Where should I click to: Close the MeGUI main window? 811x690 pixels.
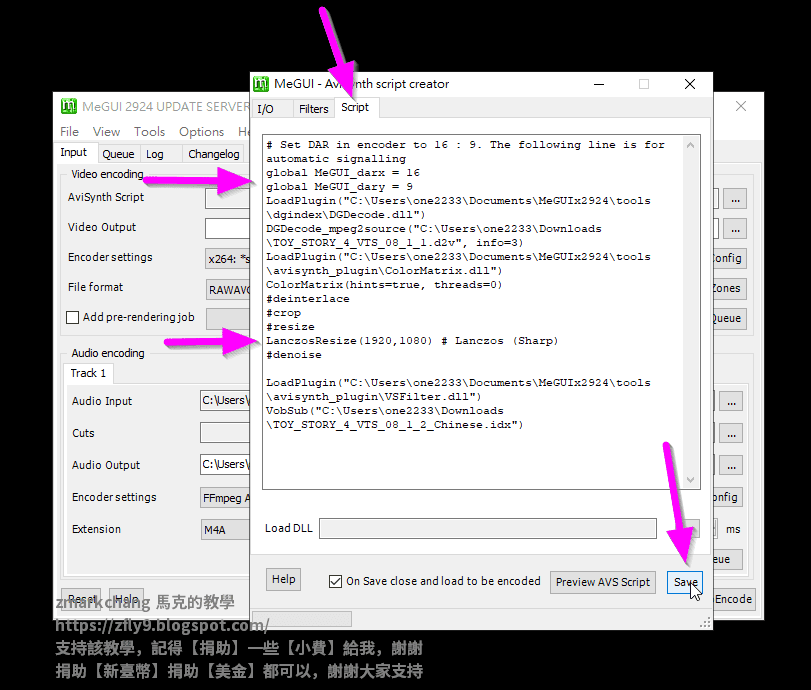(741, 106)
